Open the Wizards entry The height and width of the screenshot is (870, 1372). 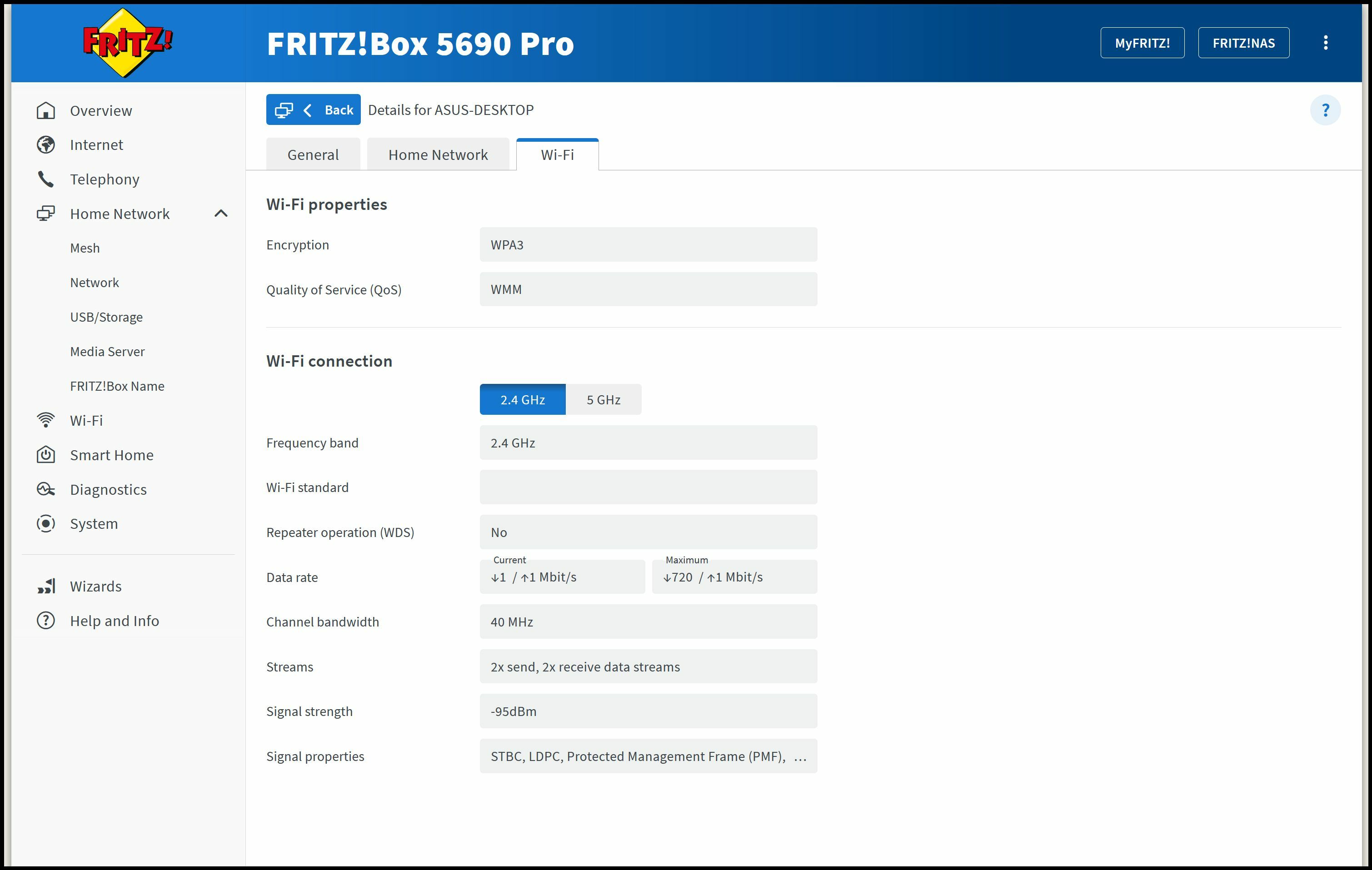coord(96,586)
